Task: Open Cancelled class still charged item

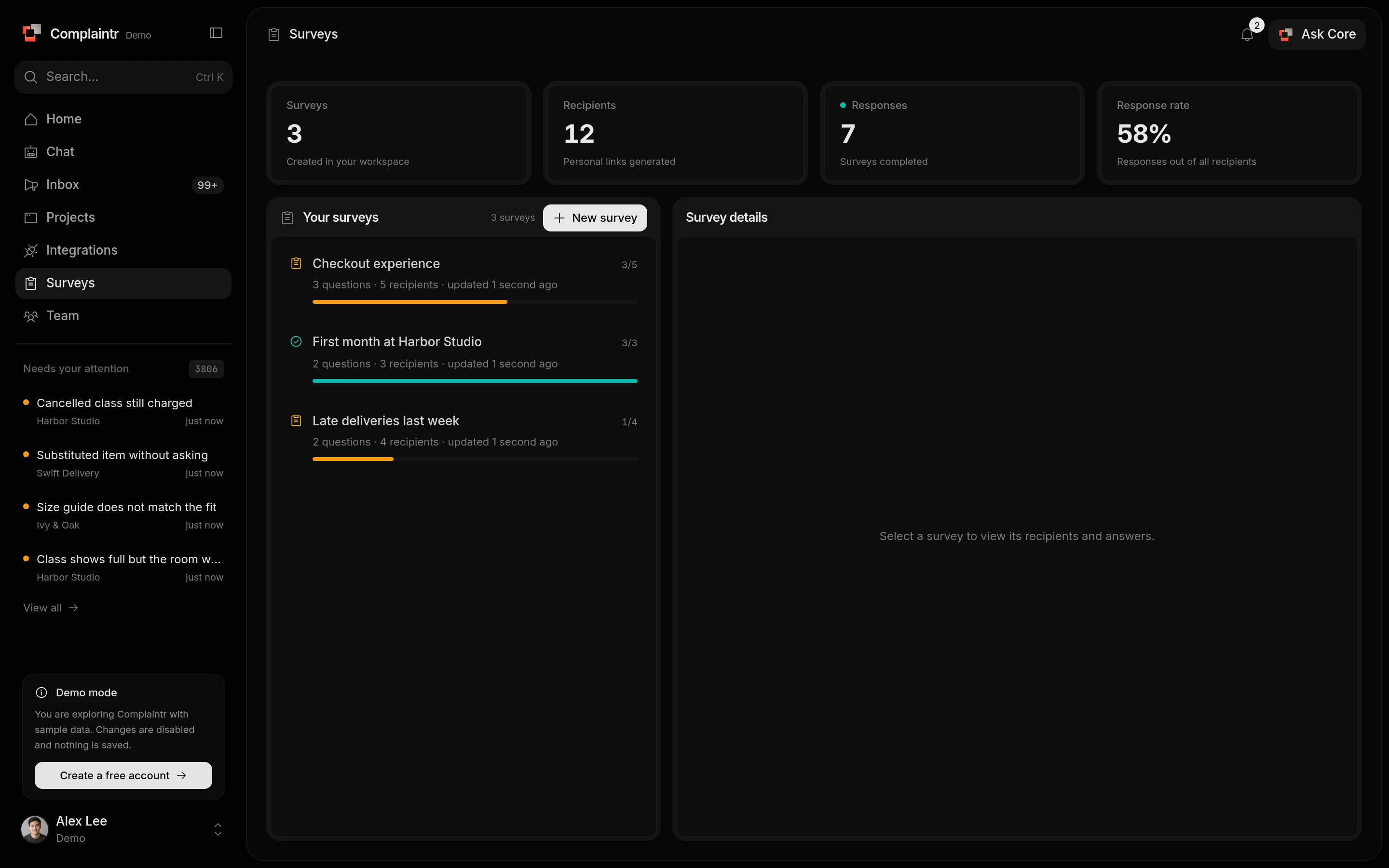Action: [x=123, y=412]
